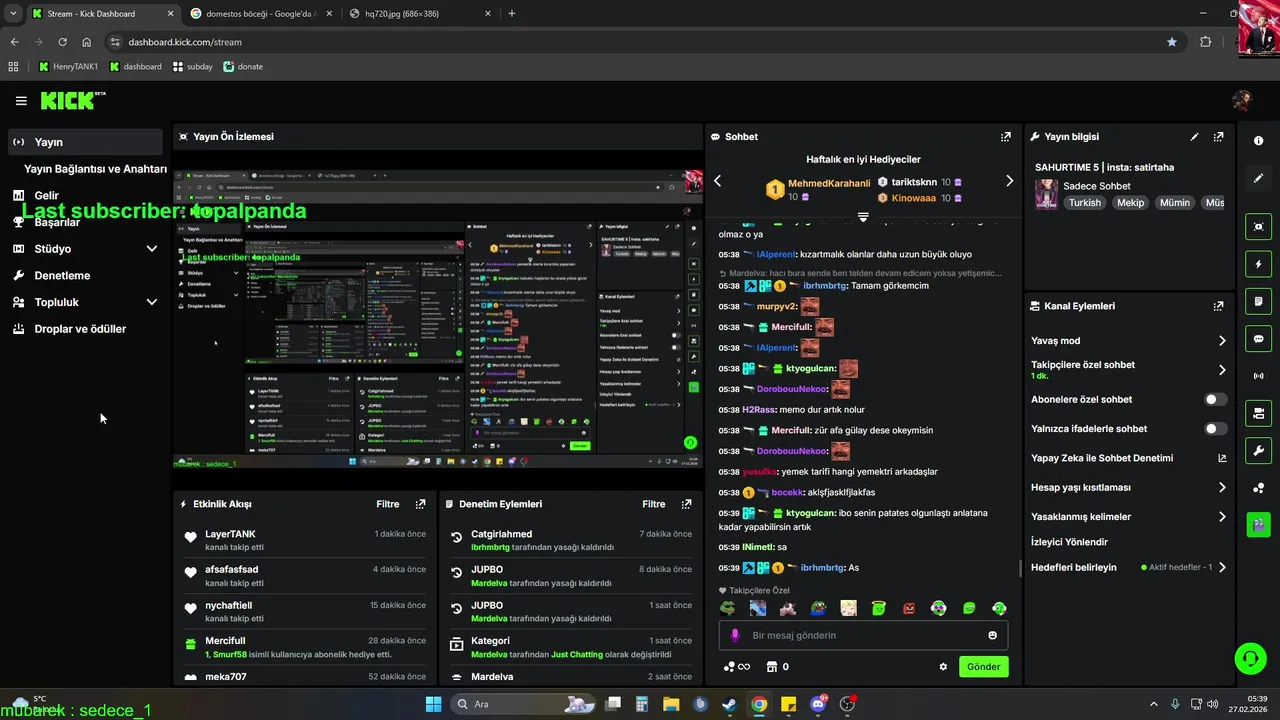Pop out the Sohbet chat panel
Viewport: 1280px width, 720px height.
click(1005, 137)
